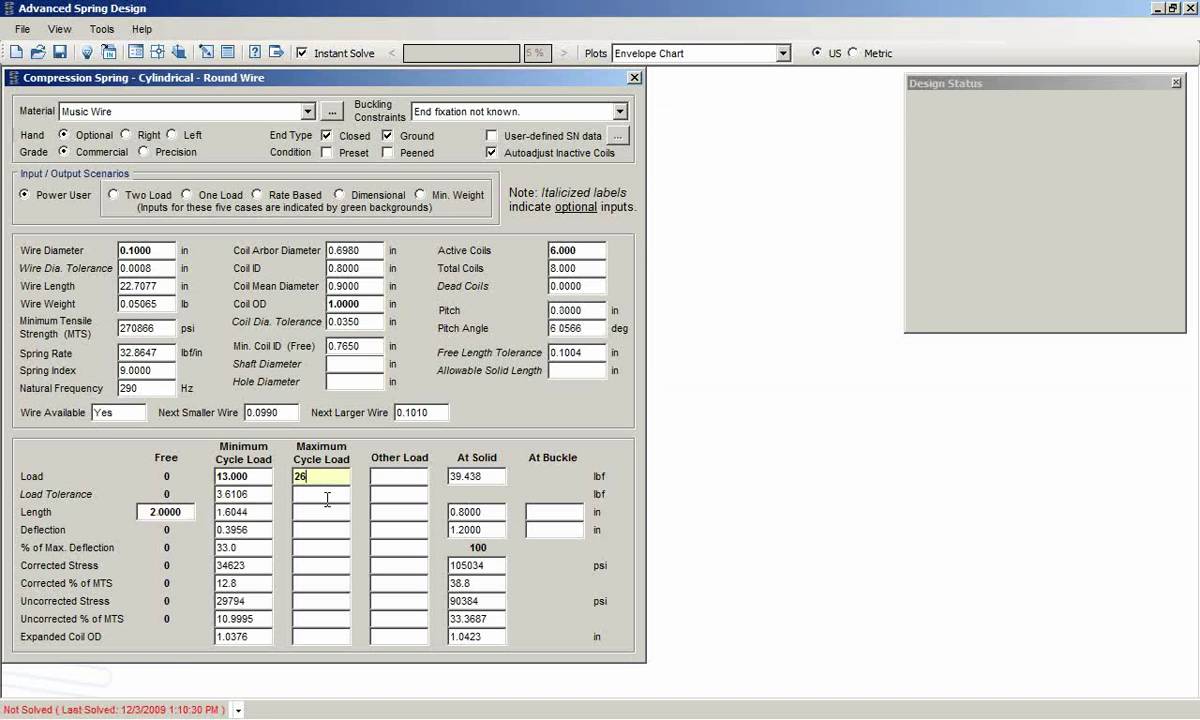Viewport: 1200px width, 720px height.
Task: Click the lined page toolbar icon
Action: 228,53
